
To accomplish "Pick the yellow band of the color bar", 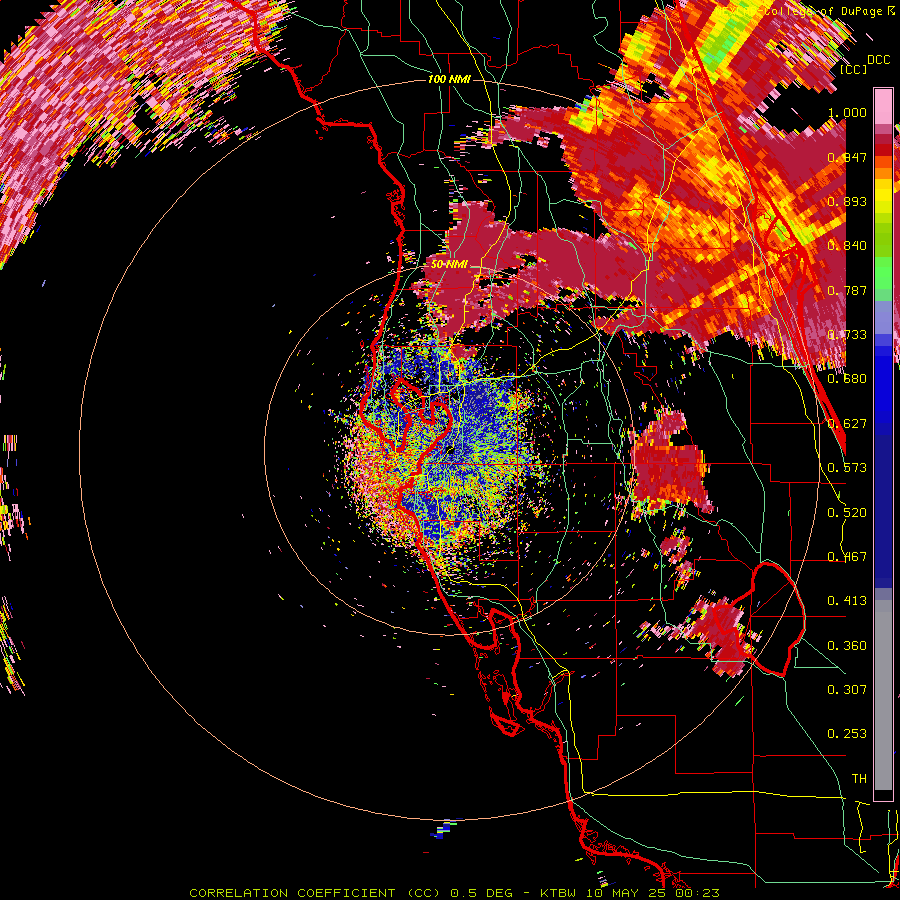I will (x=883, y=197).
